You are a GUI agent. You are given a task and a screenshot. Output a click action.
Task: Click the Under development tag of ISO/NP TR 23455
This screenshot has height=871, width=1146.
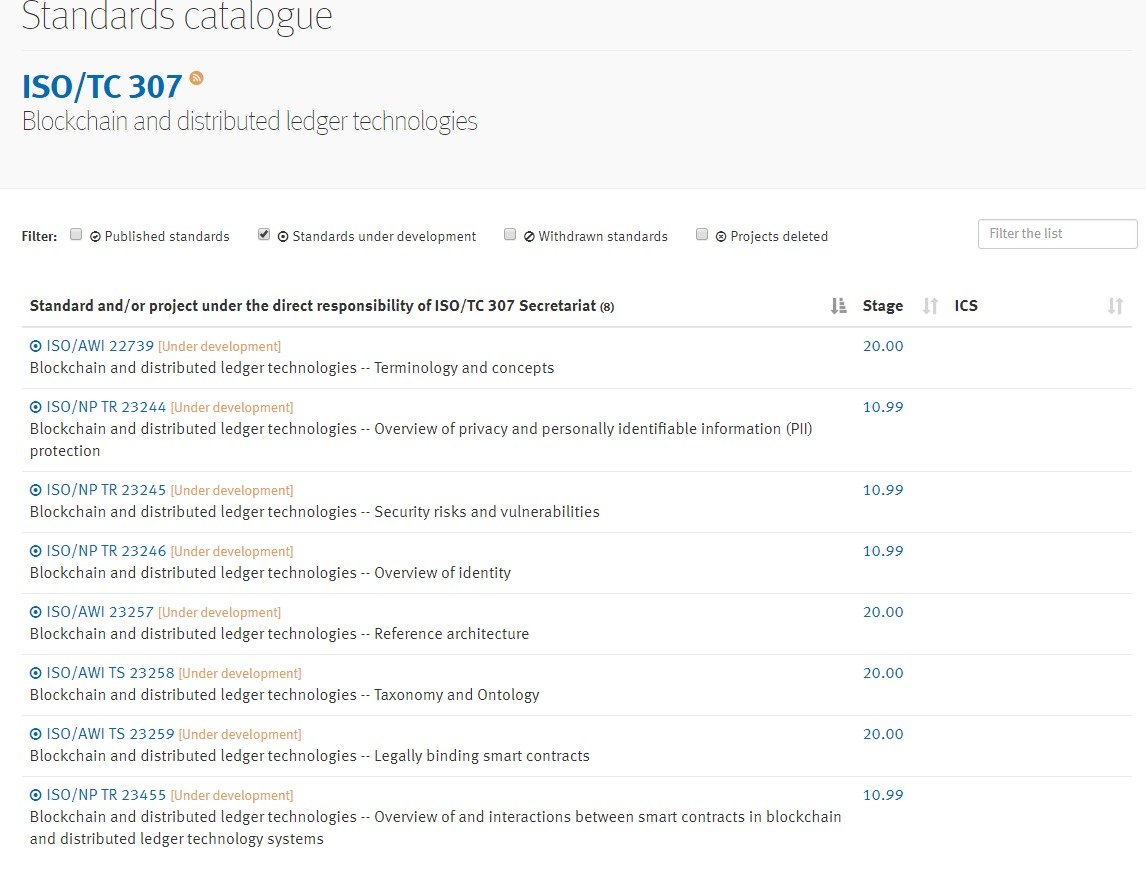pos(232,795)
